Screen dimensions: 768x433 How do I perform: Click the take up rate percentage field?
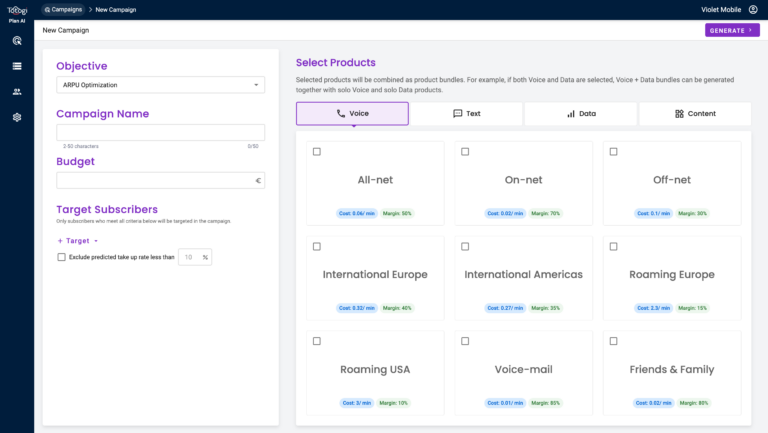point(190,257)
